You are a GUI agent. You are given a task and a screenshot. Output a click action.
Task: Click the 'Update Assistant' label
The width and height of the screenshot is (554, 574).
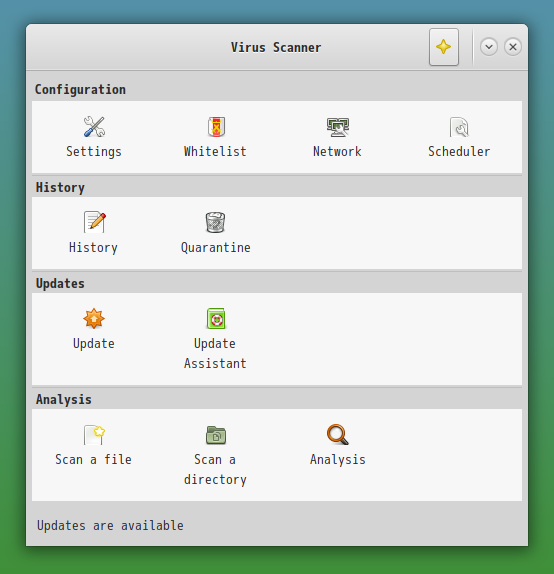point(215,353)
